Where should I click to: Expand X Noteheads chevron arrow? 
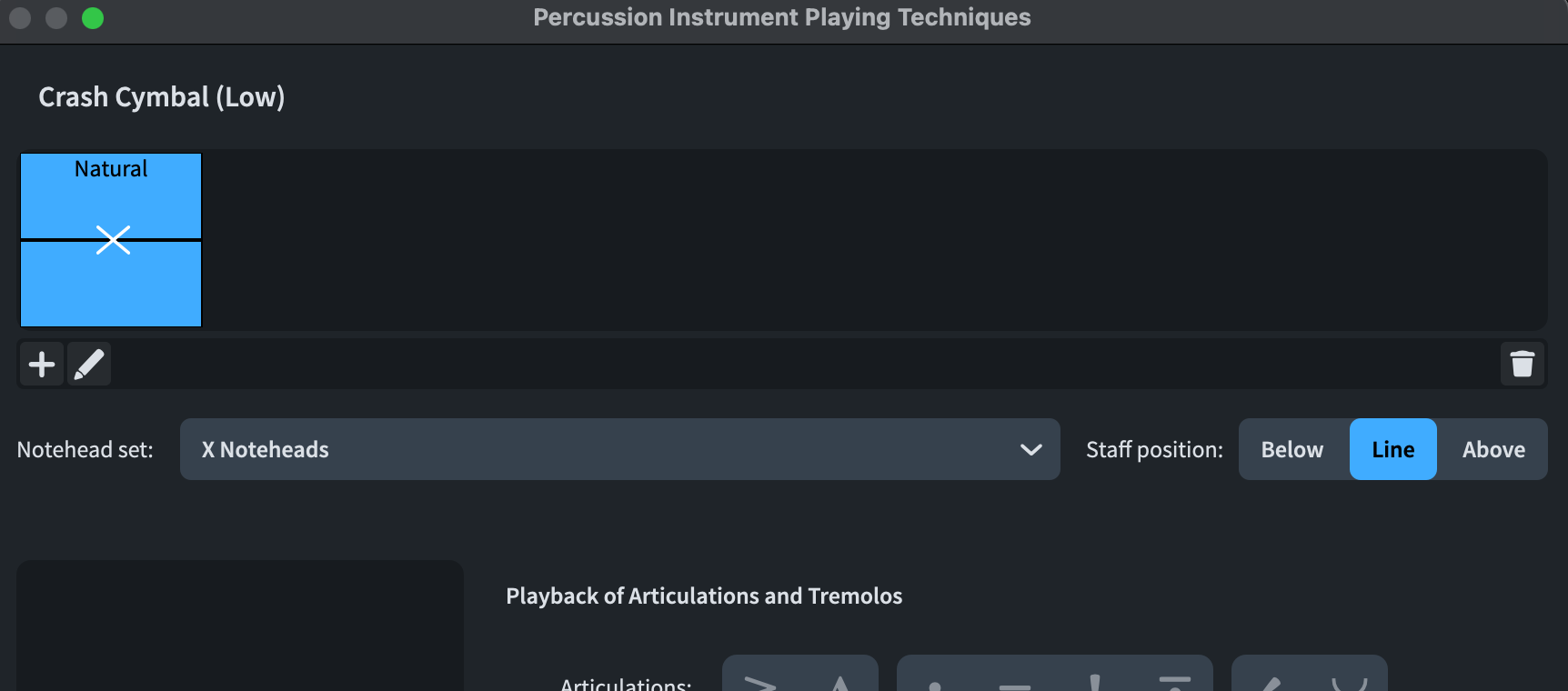(1030, 450)
